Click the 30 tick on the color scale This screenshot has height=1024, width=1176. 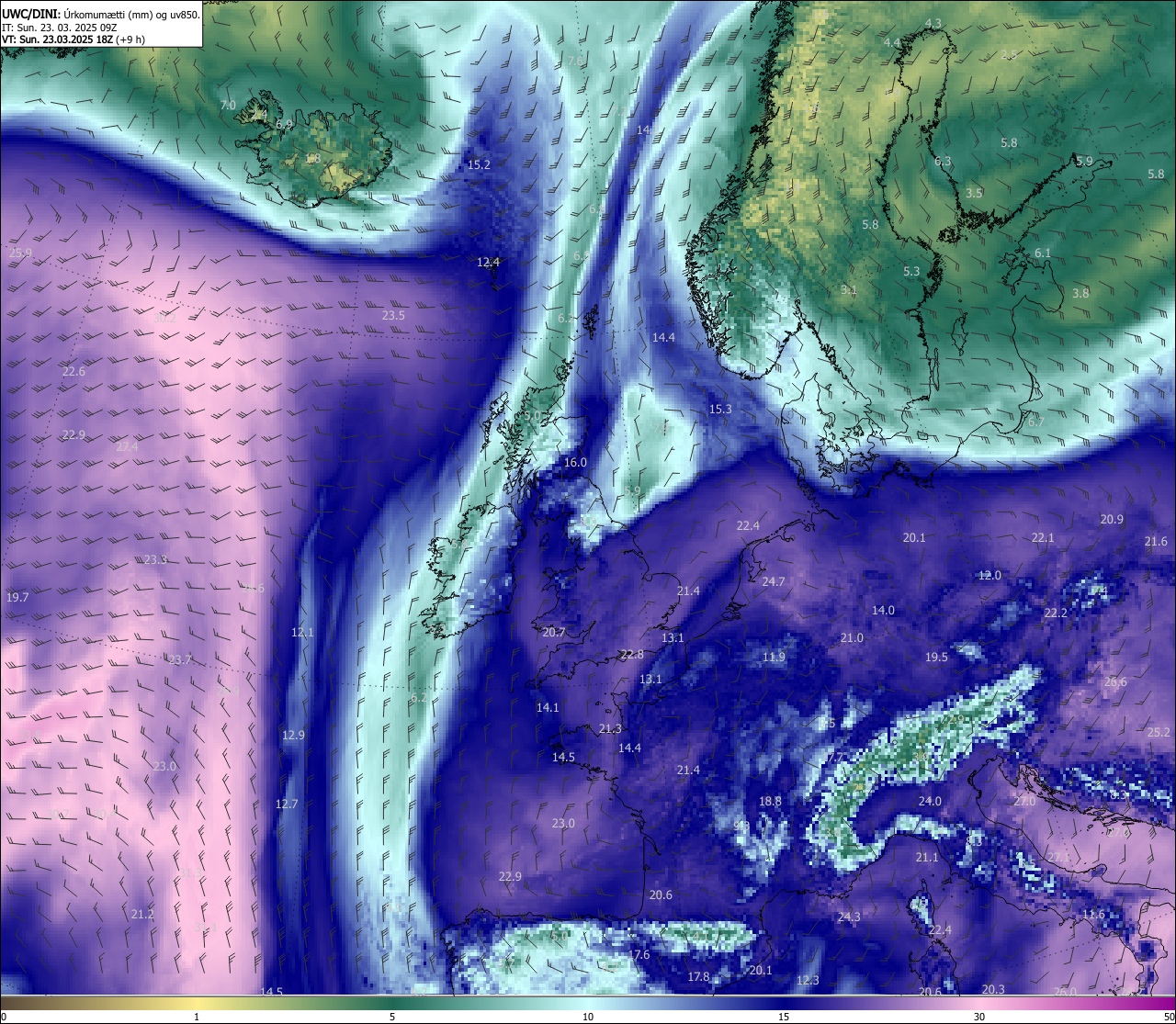[x=979, y=1017]
